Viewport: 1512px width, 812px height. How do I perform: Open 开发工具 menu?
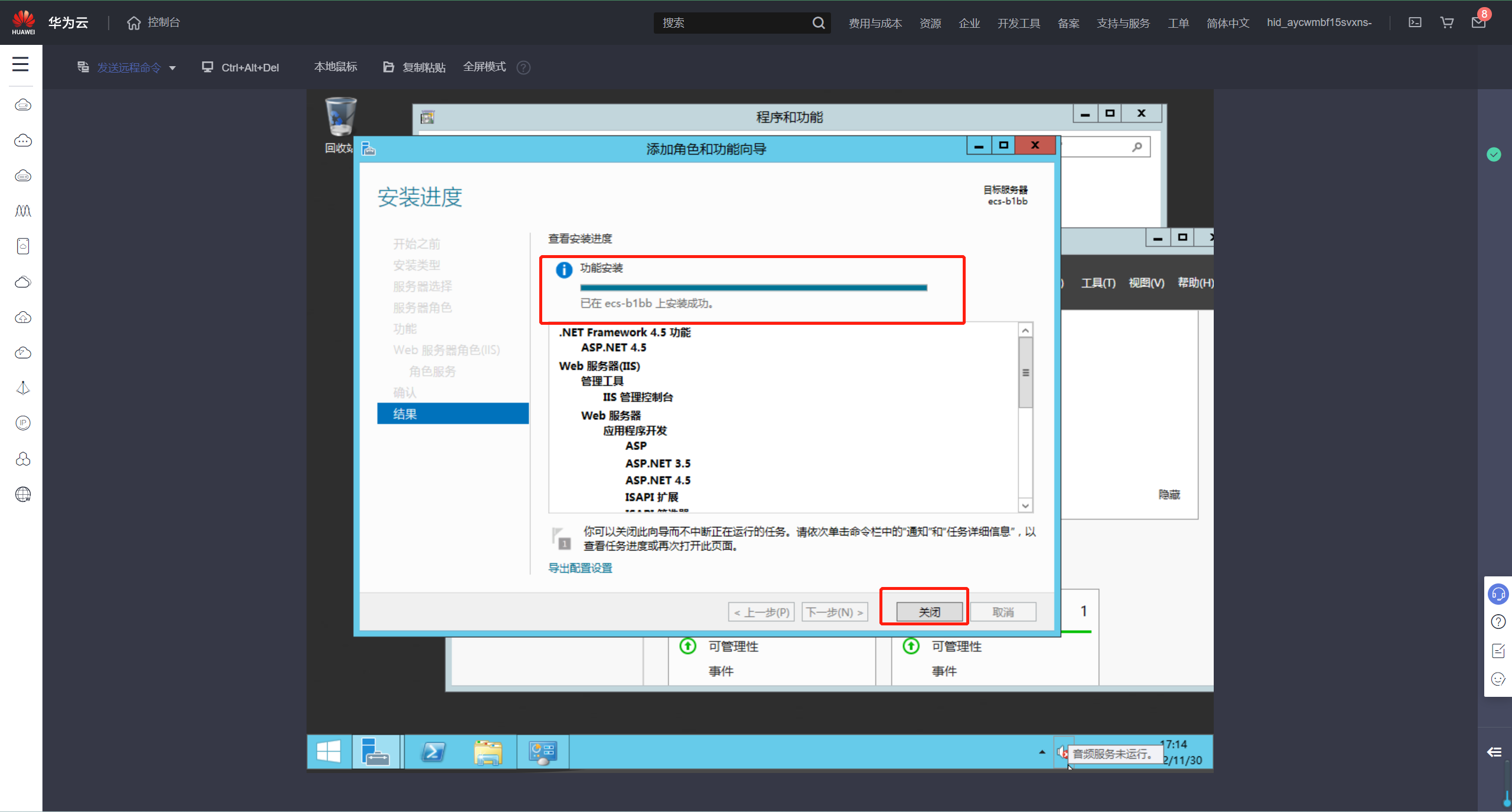(x=1019, y=23)
